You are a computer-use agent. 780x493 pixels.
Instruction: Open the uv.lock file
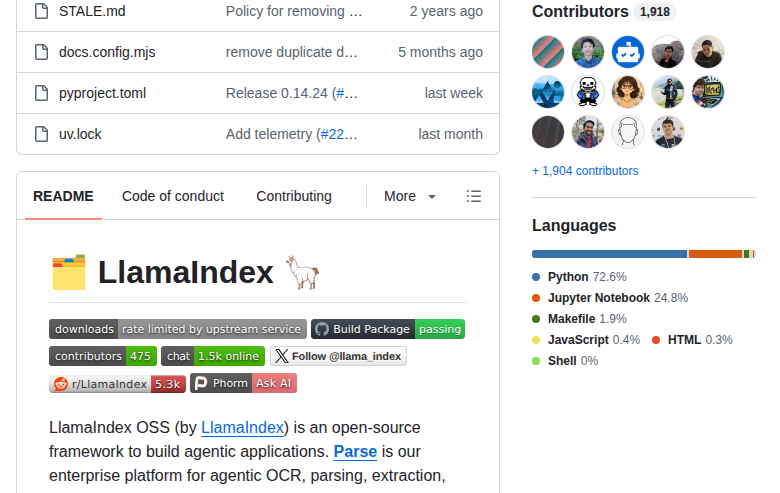click(x=80, y=134)
